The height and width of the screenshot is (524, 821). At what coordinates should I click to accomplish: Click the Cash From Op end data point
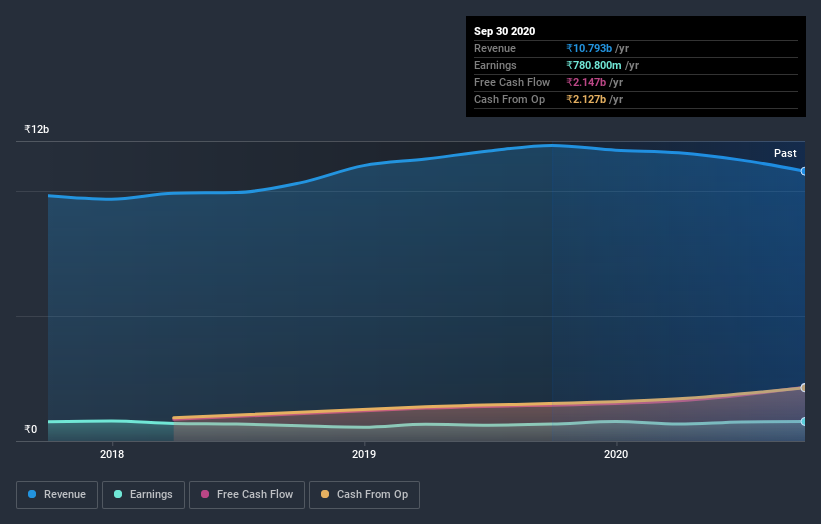coord(804,388)
